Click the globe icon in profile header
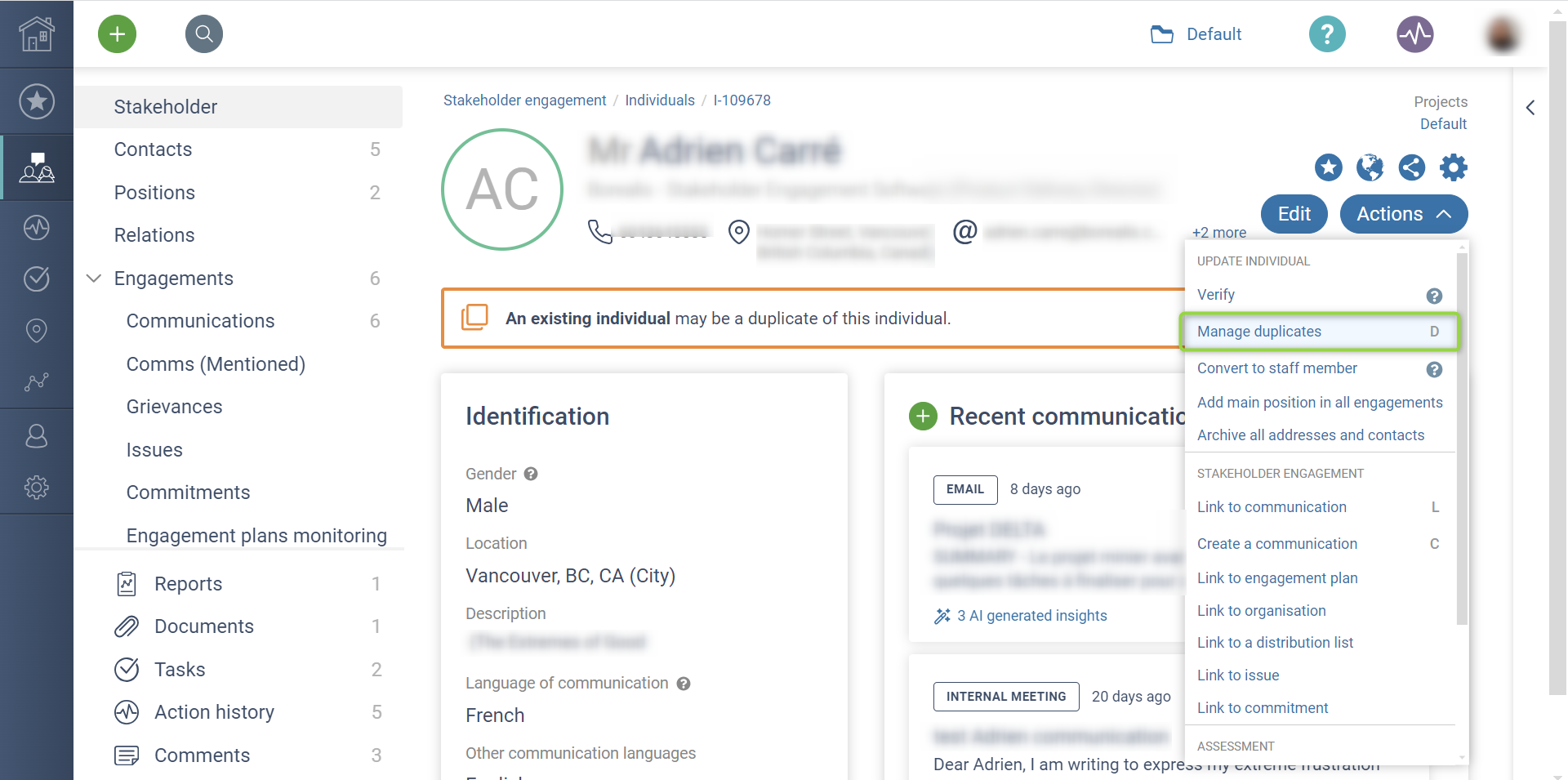 click(1370, 167)
